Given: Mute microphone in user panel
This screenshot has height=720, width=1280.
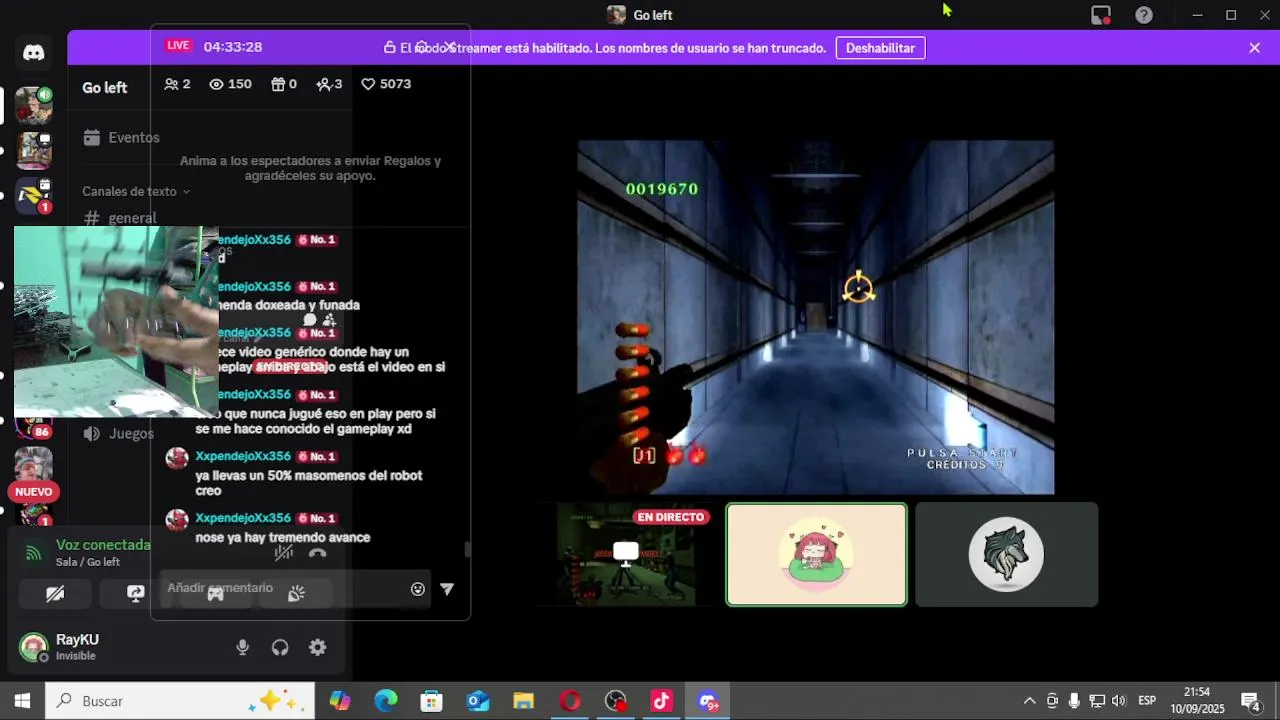Looking at the screenshot, I should (242, 648).
